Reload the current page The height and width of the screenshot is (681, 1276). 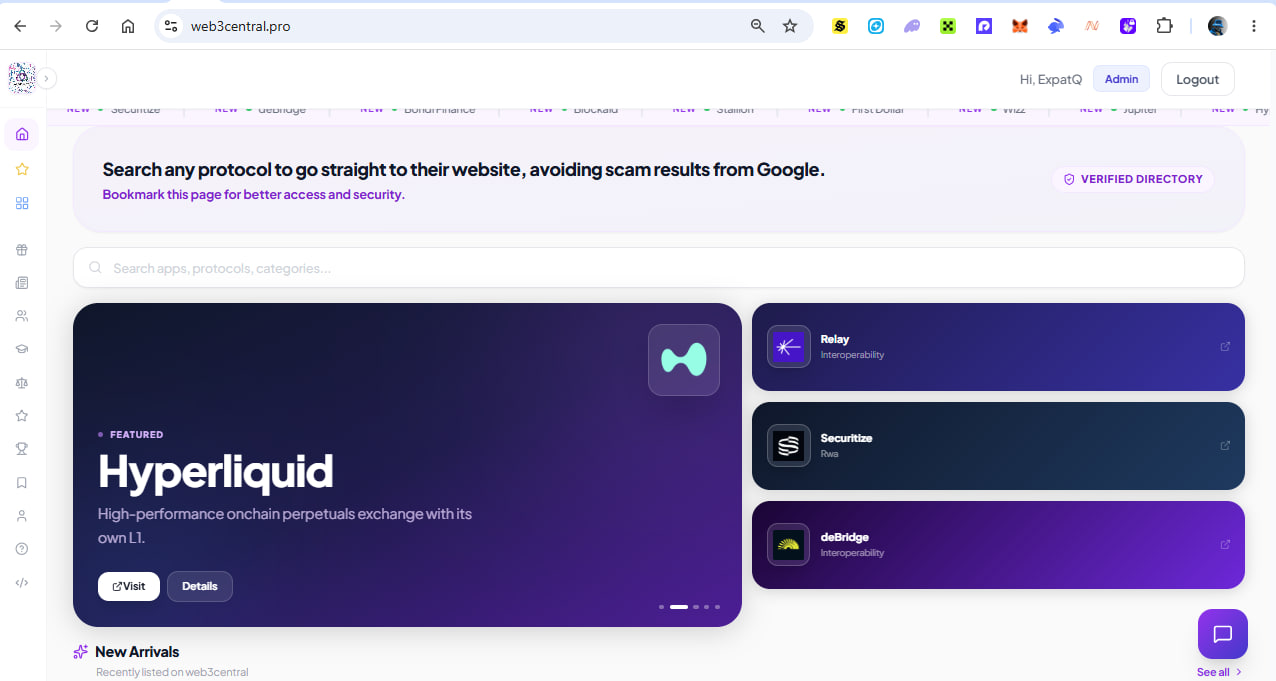coord(92,26)
